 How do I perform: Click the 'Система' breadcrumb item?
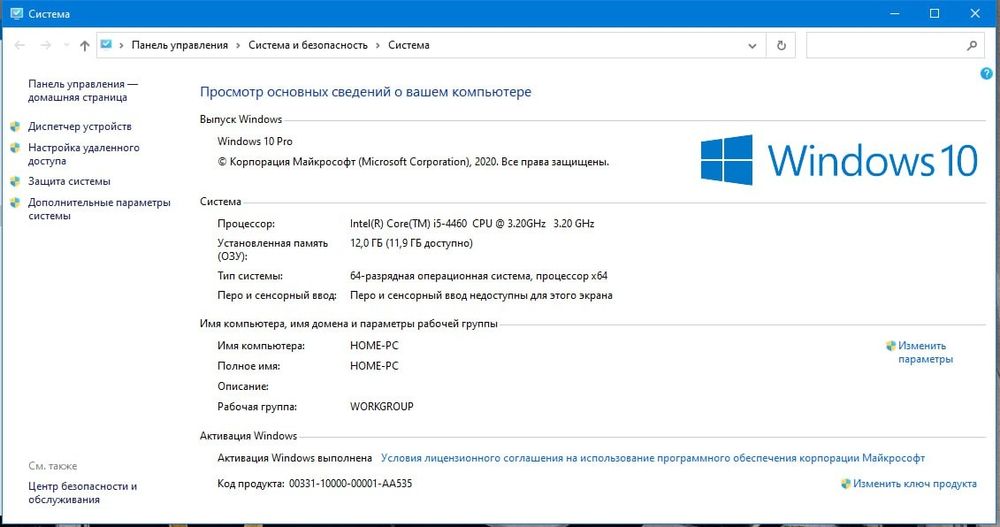click(409, 45)
